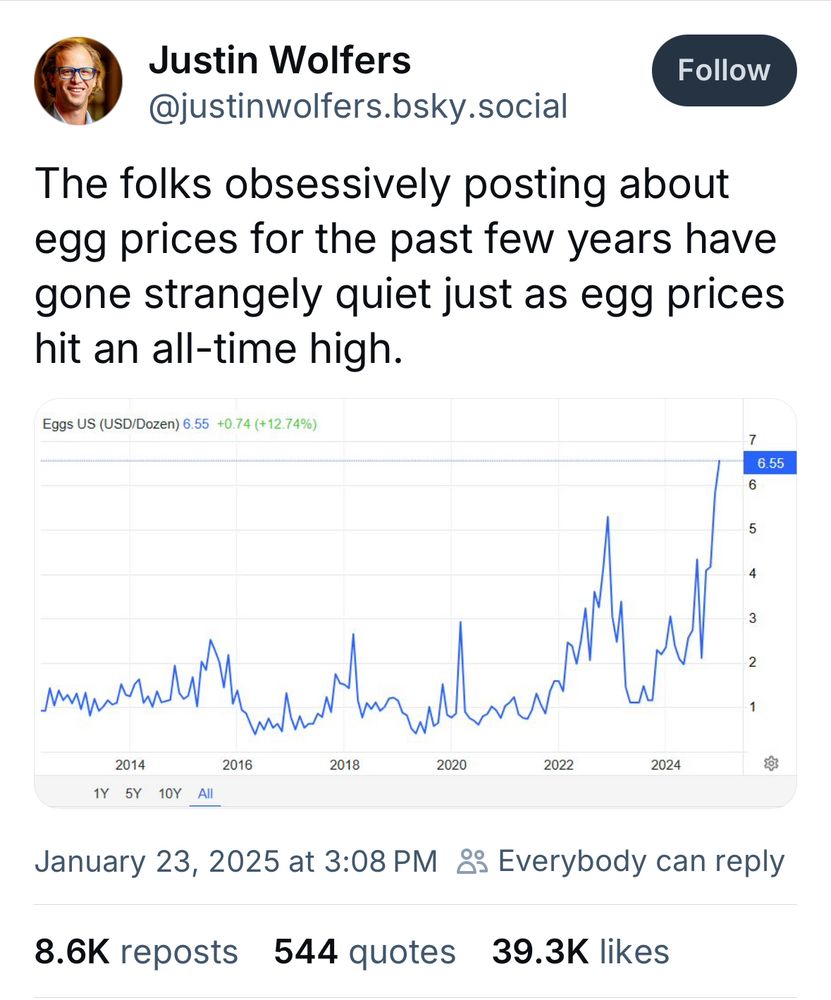Screen dimensions: 831x1000
Task: Select the All chart range
Action: tap(205, 793)
